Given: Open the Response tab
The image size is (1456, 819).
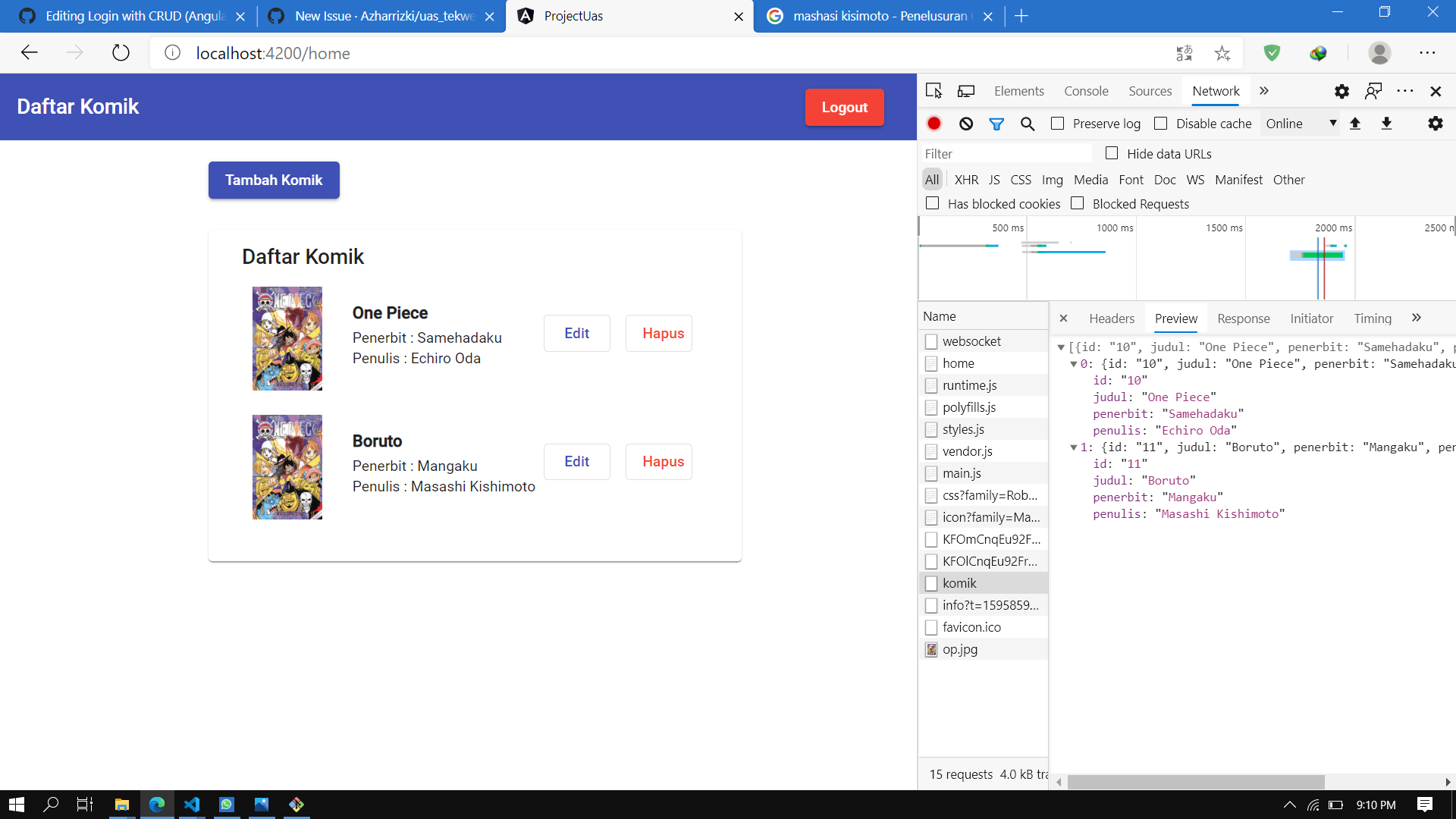Looking at the screenshot, I should [x=1243, y=318].
